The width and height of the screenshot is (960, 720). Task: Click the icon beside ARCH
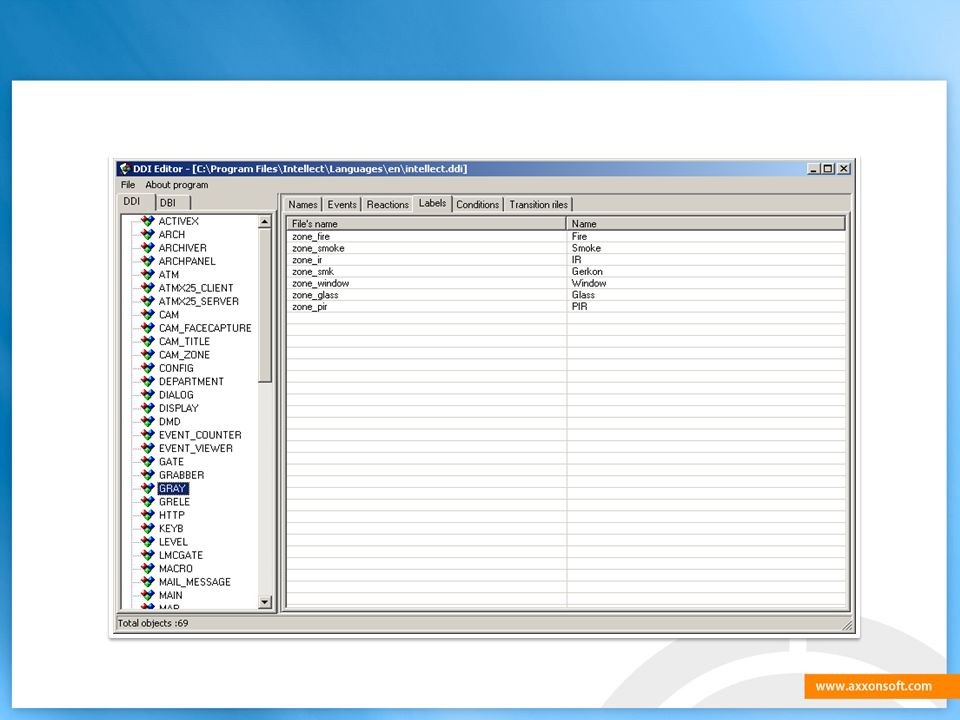point(148,234)
